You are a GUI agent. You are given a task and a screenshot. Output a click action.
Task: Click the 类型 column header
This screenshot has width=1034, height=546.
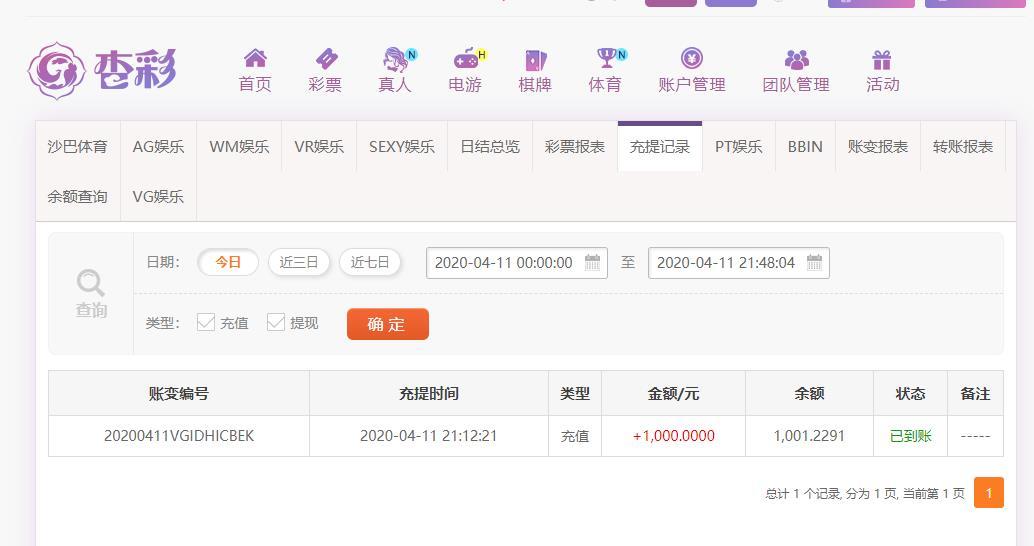[575, 394]
